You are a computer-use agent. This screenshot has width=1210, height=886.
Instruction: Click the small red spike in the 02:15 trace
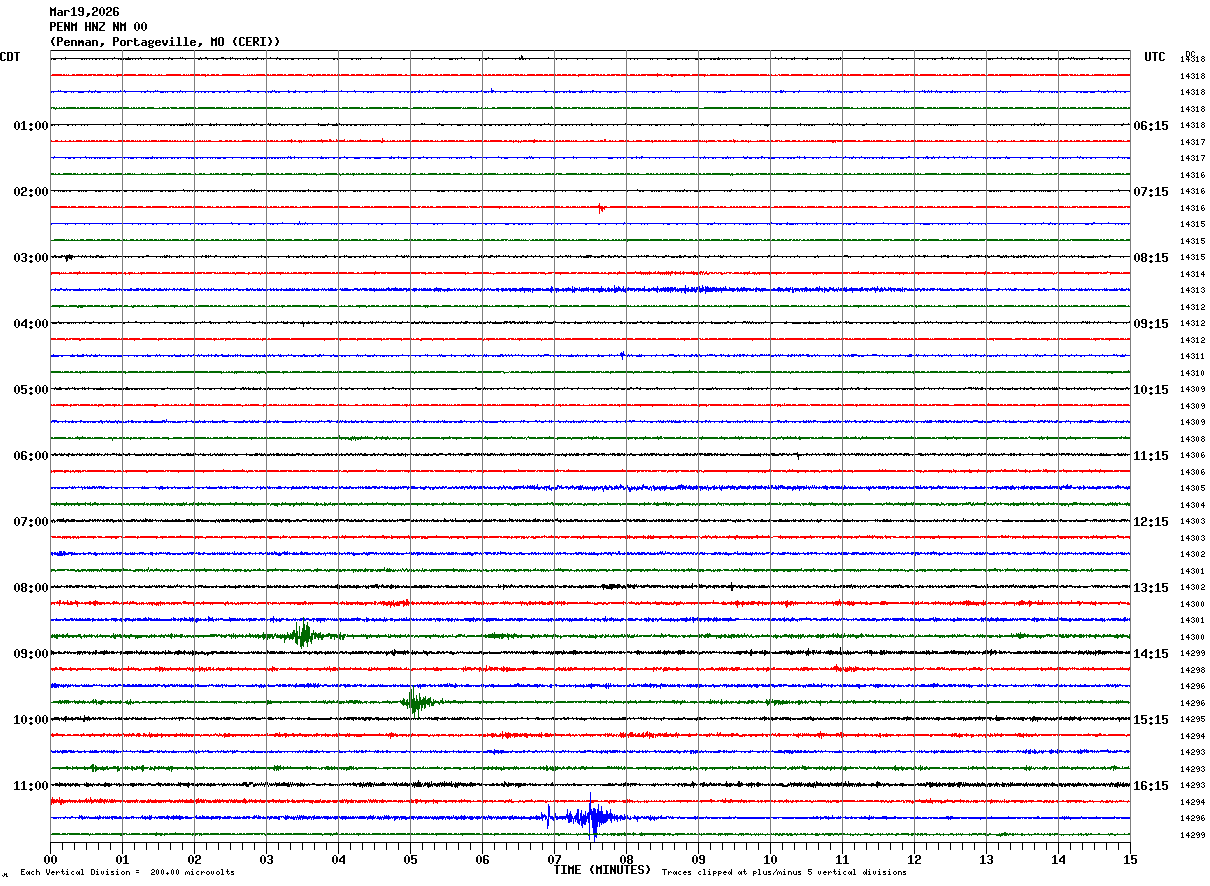pyautogui.click(x=601, y=208)
